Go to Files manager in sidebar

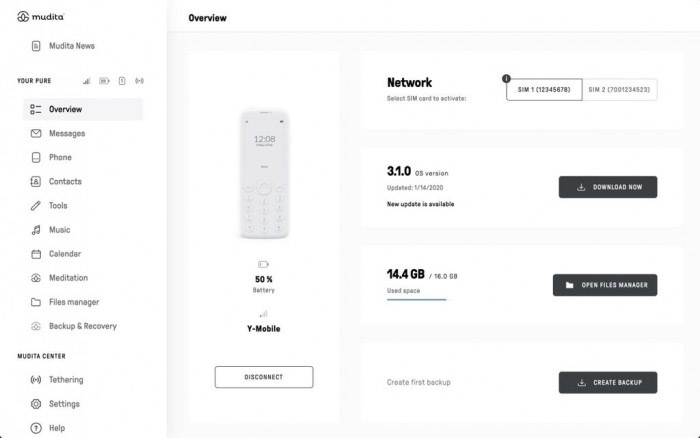(73, 302)
